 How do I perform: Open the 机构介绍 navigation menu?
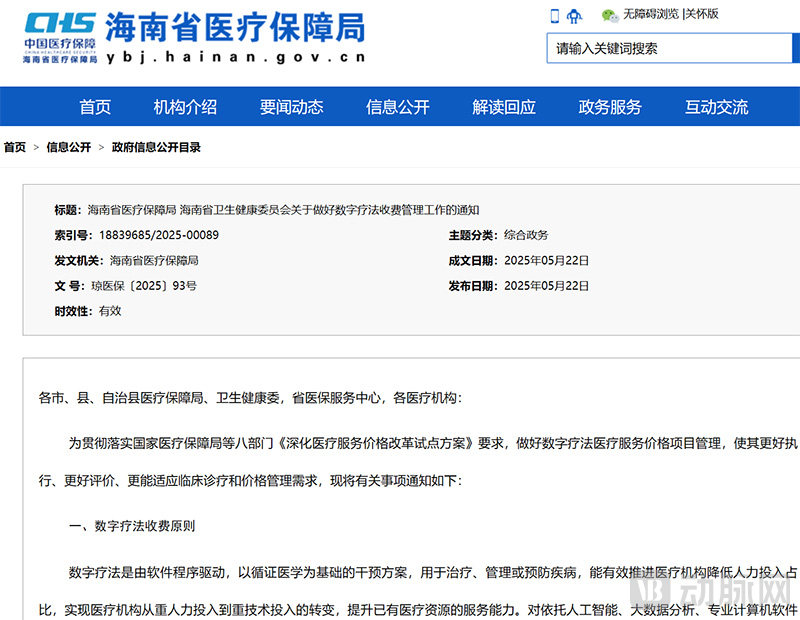coord(185,107)
